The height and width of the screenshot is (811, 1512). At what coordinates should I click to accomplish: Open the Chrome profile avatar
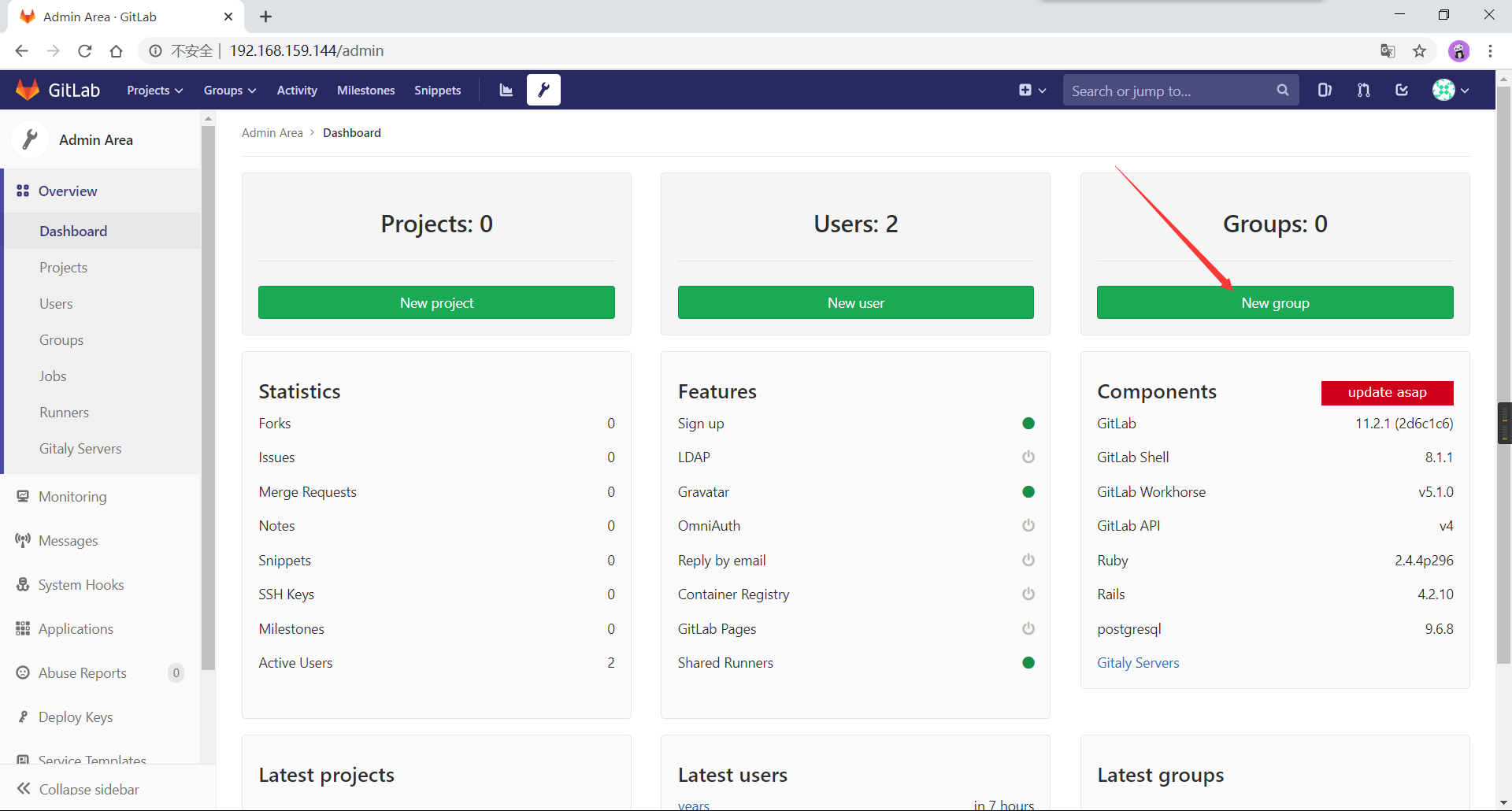(1458, 50)
